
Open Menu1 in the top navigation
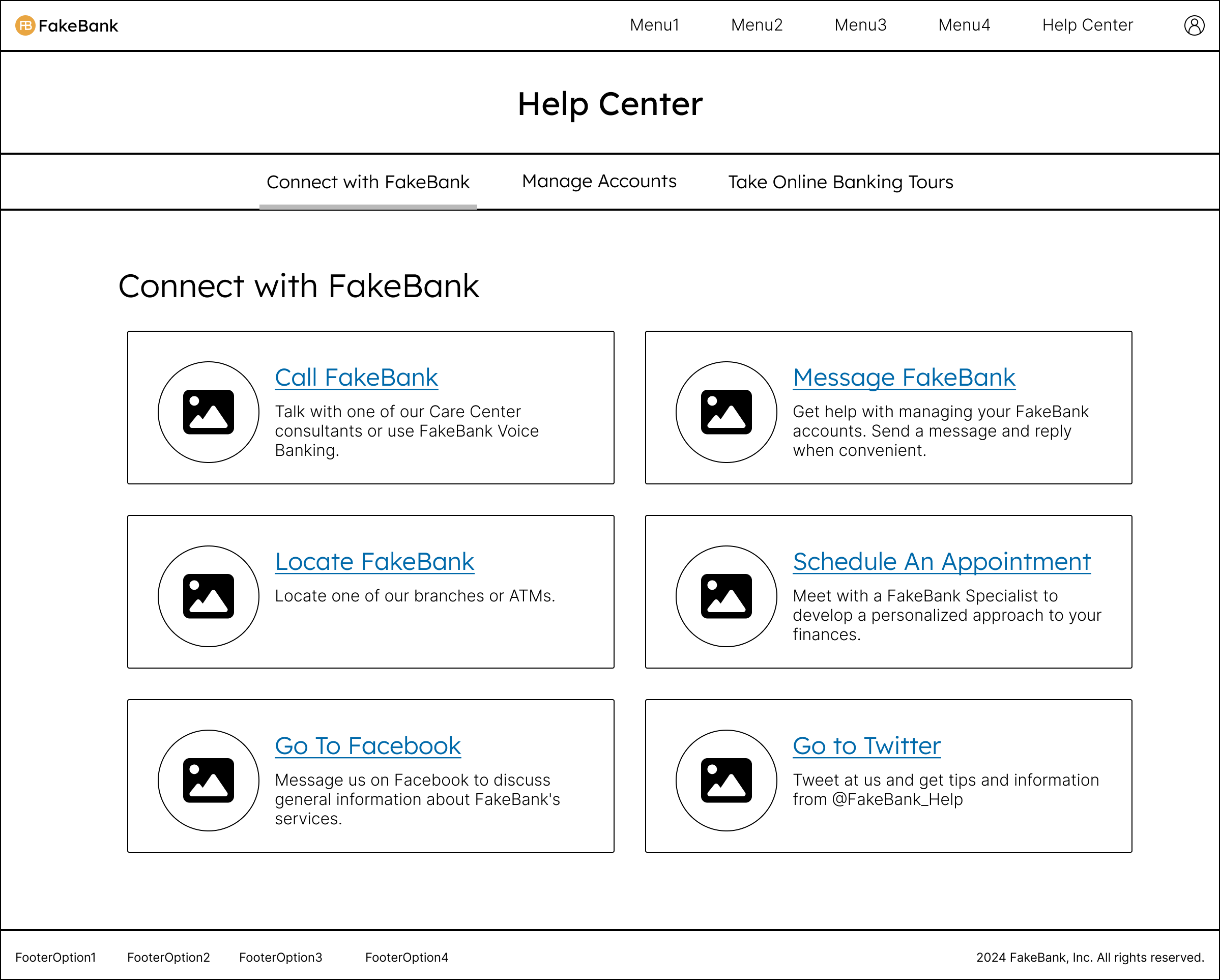[x=654, y=25]
